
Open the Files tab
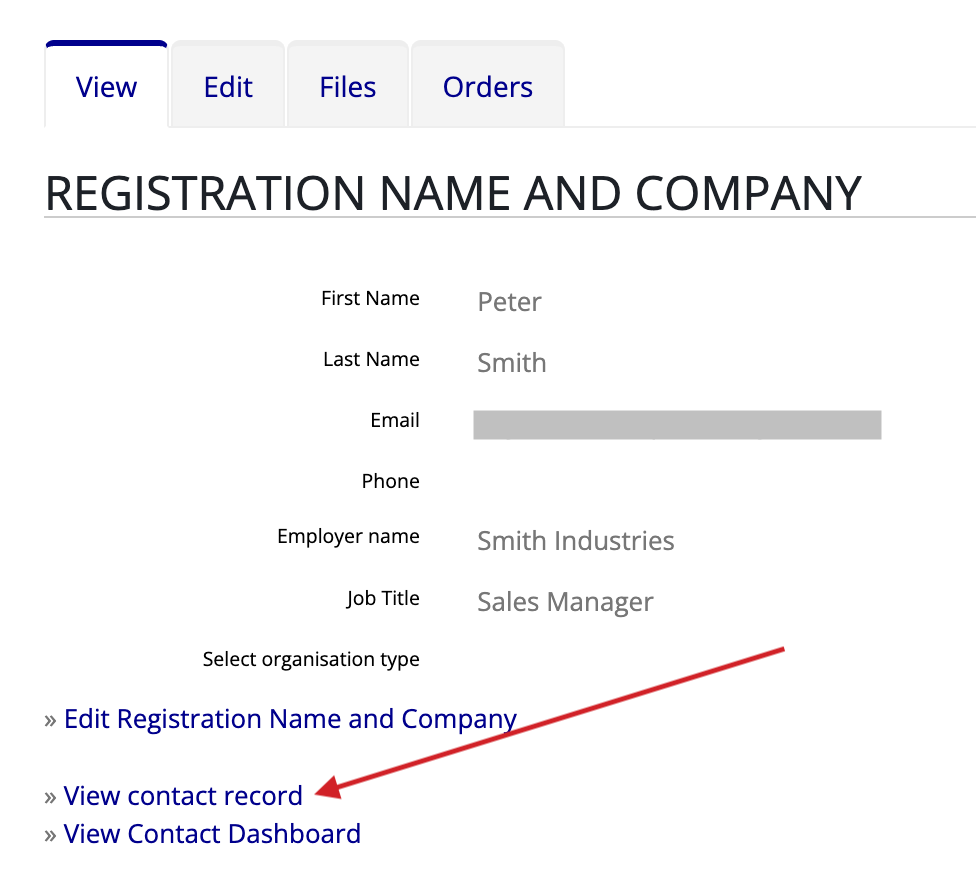(x=347, y=87)
